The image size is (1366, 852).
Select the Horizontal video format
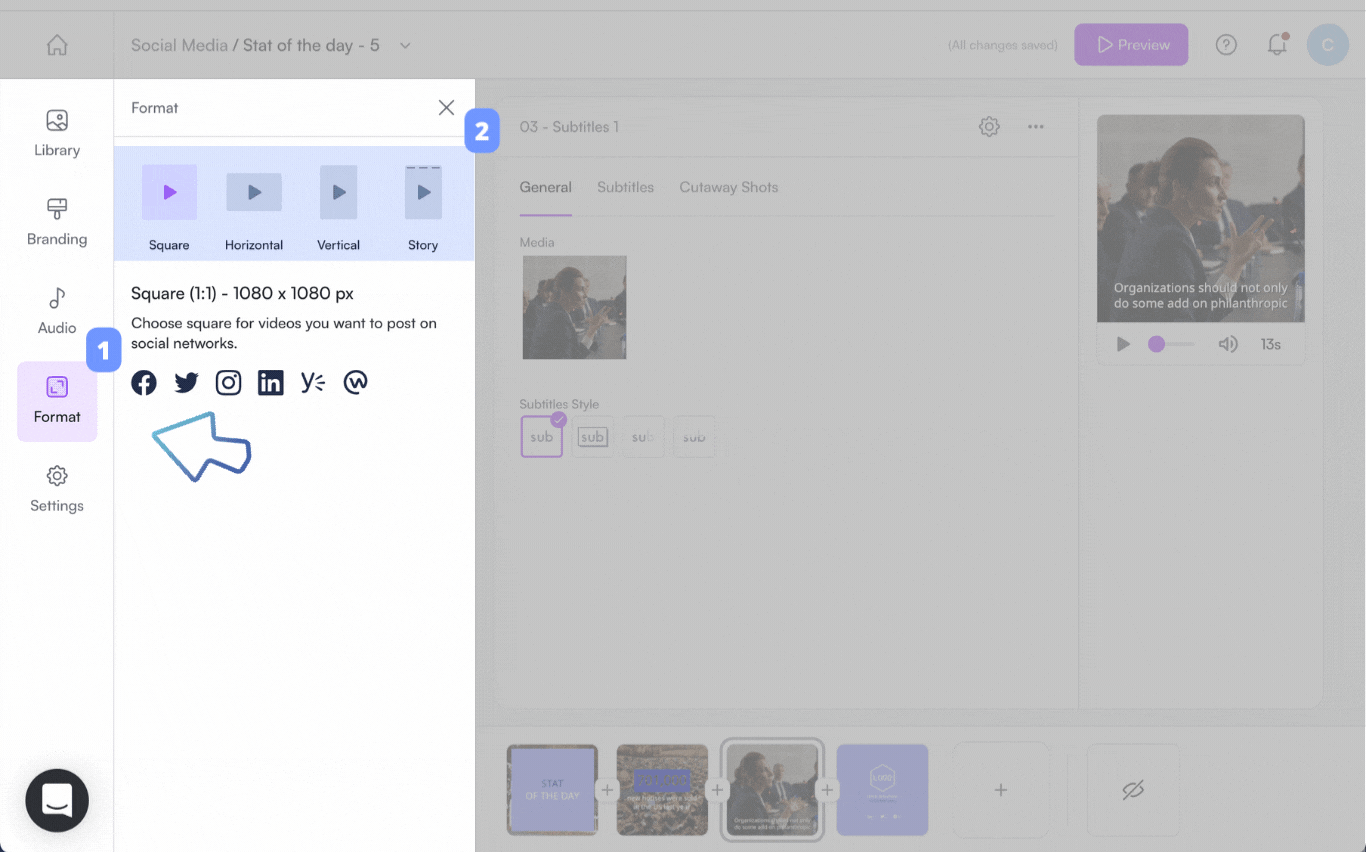[254, 207]
